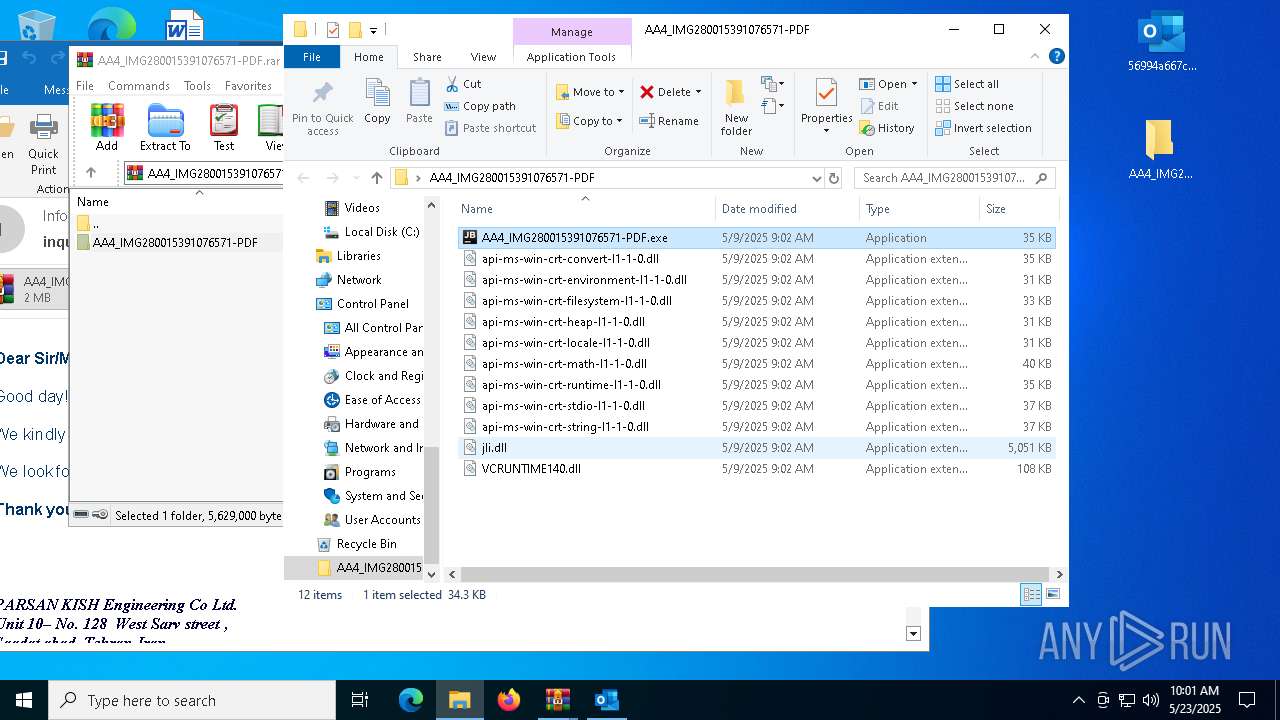
Task: Expand the Delete dropdown arrow
Action: coord(698,92)
